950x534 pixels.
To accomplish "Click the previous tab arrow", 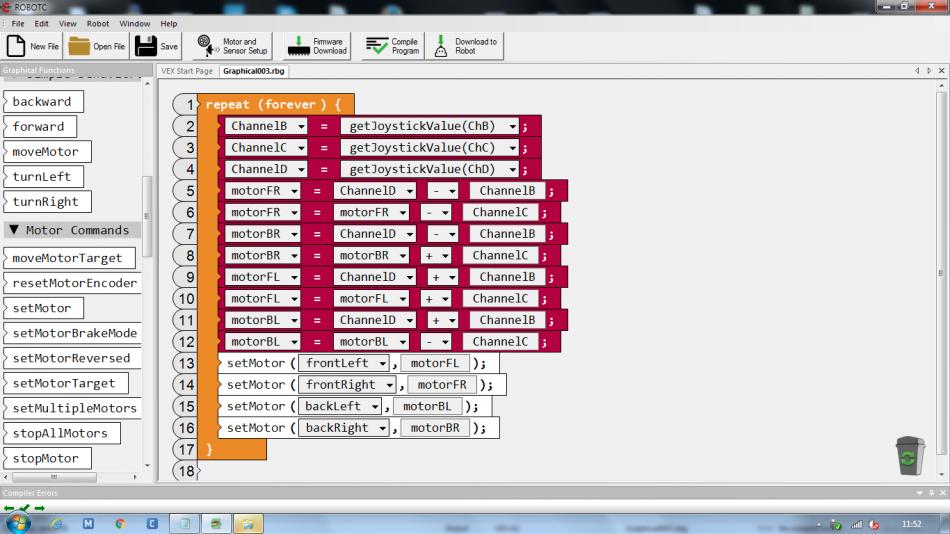I will coord(917,71).
